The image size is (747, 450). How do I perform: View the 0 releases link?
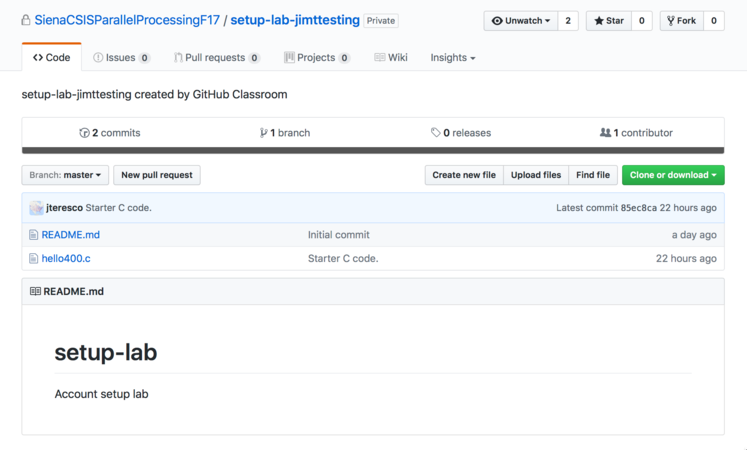tap(461, 133)
